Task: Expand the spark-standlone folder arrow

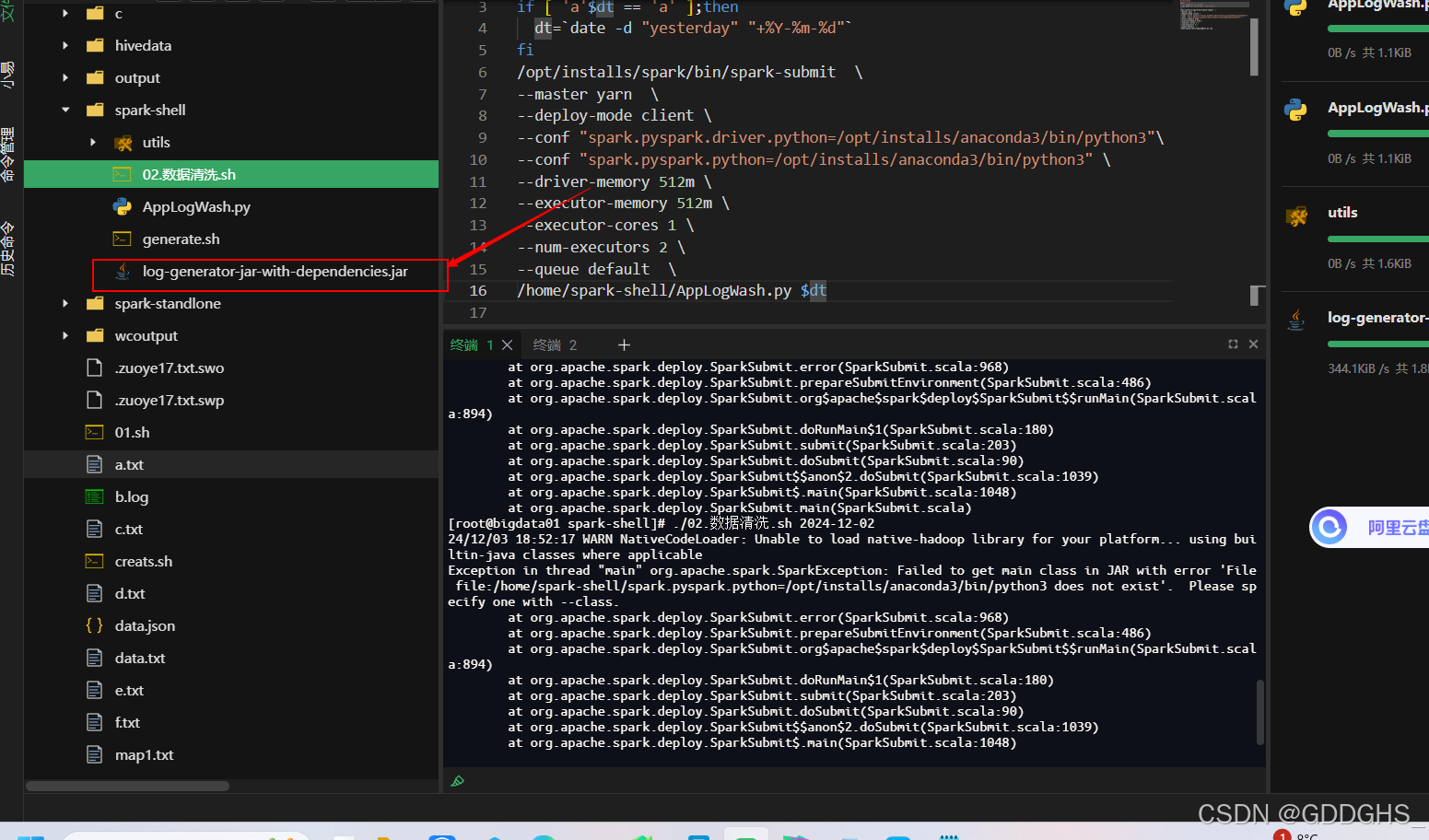Action: 64,303
